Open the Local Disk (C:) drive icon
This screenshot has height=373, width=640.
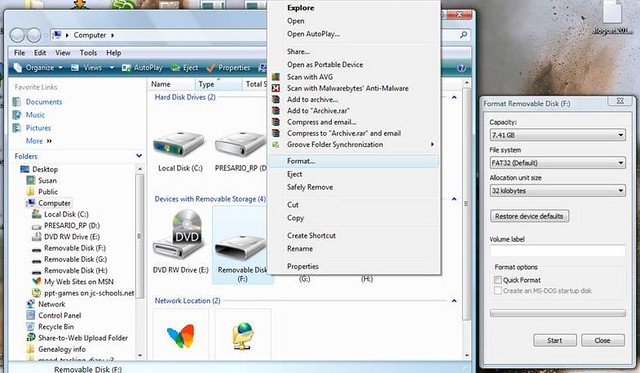click(x=179, y=145)
